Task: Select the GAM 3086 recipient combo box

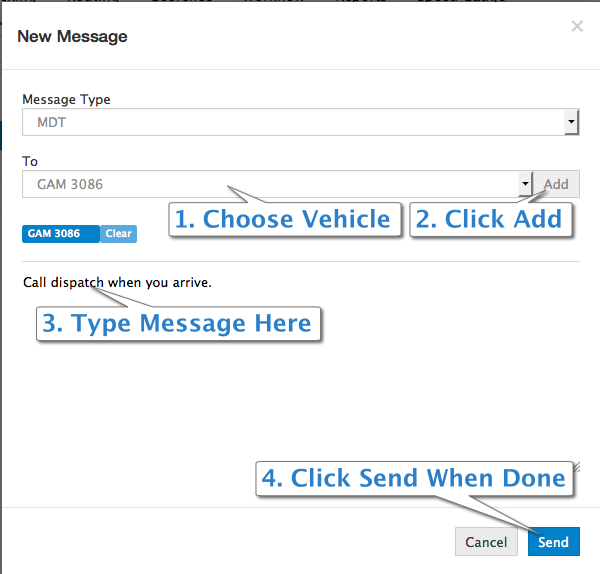Action: point(277,184)
